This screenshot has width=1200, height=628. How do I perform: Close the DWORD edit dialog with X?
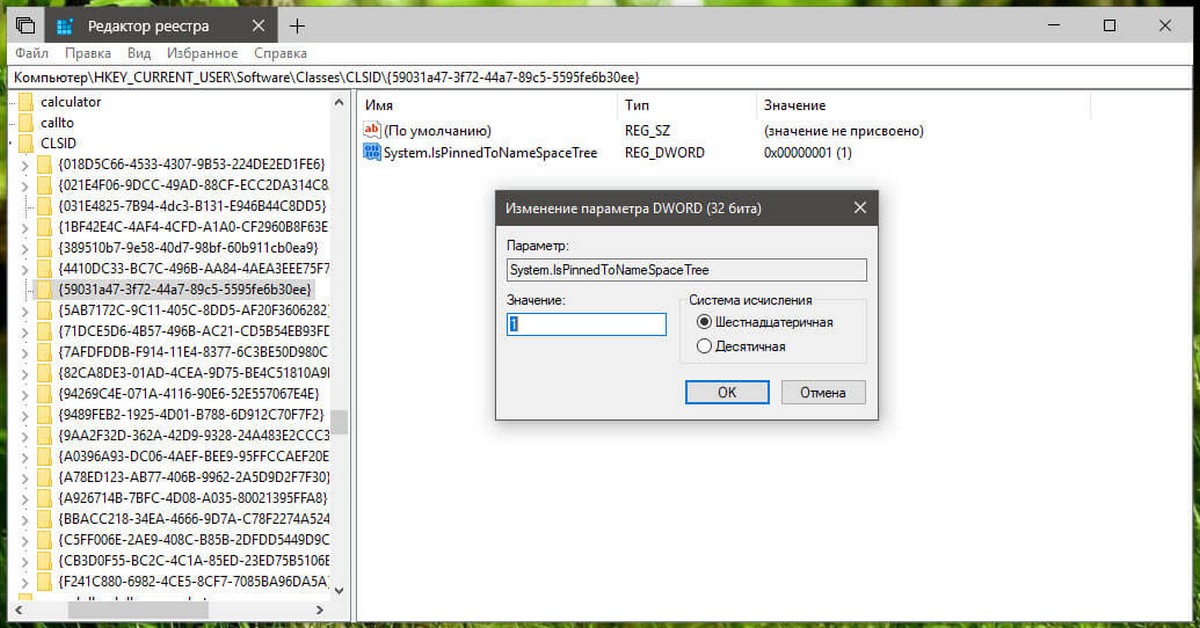859,208
